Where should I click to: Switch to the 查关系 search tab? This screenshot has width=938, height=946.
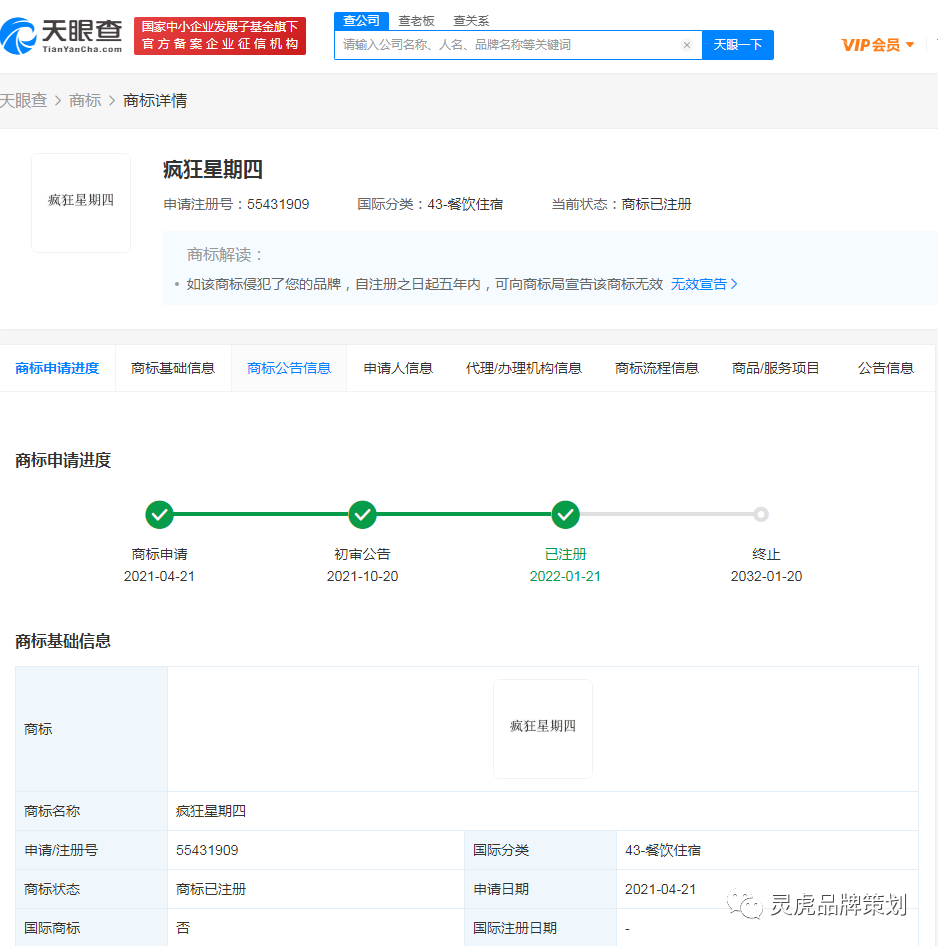(471, 20)
